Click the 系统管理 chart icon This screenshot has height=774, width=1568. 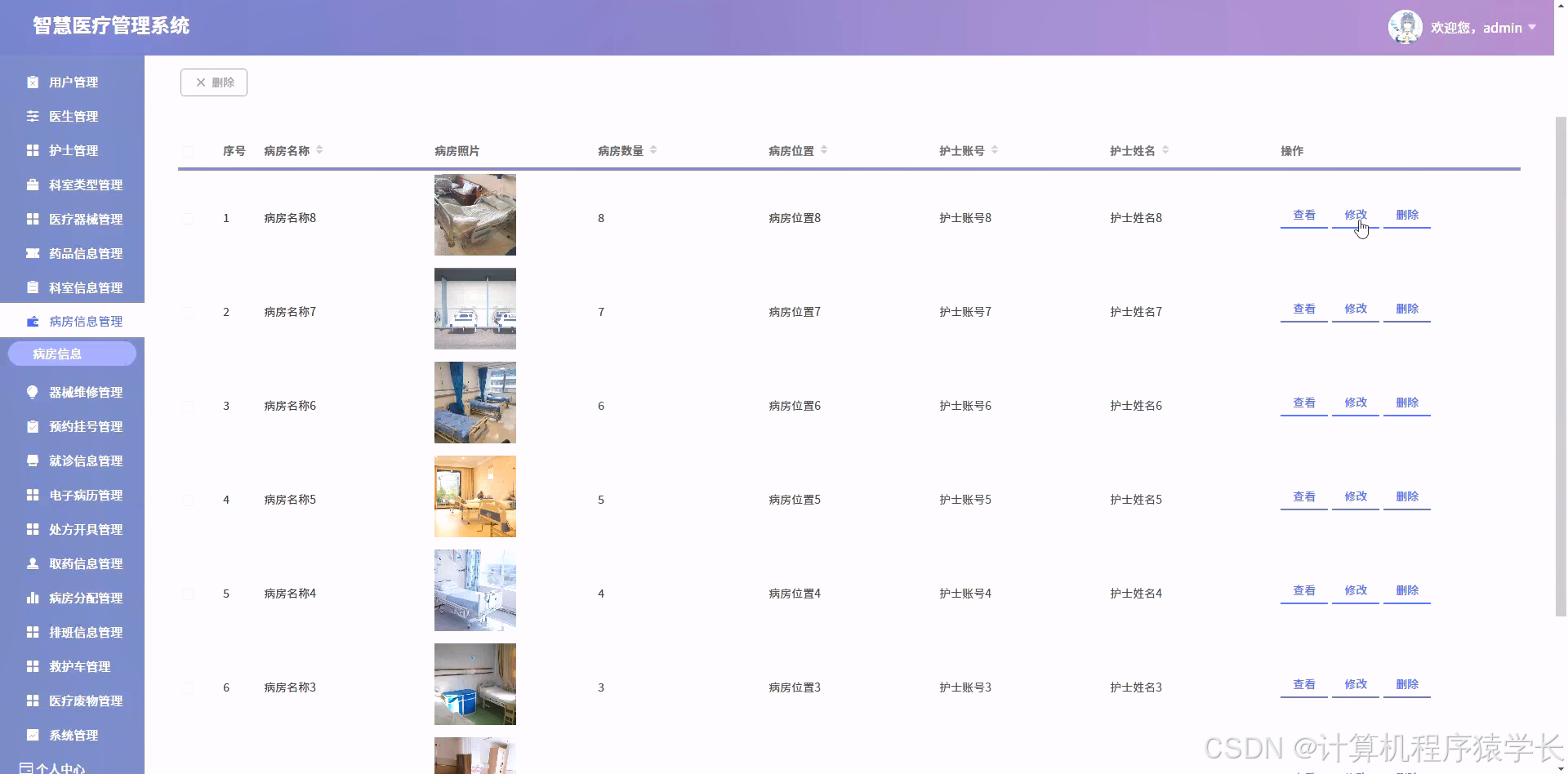coord(33,735)
